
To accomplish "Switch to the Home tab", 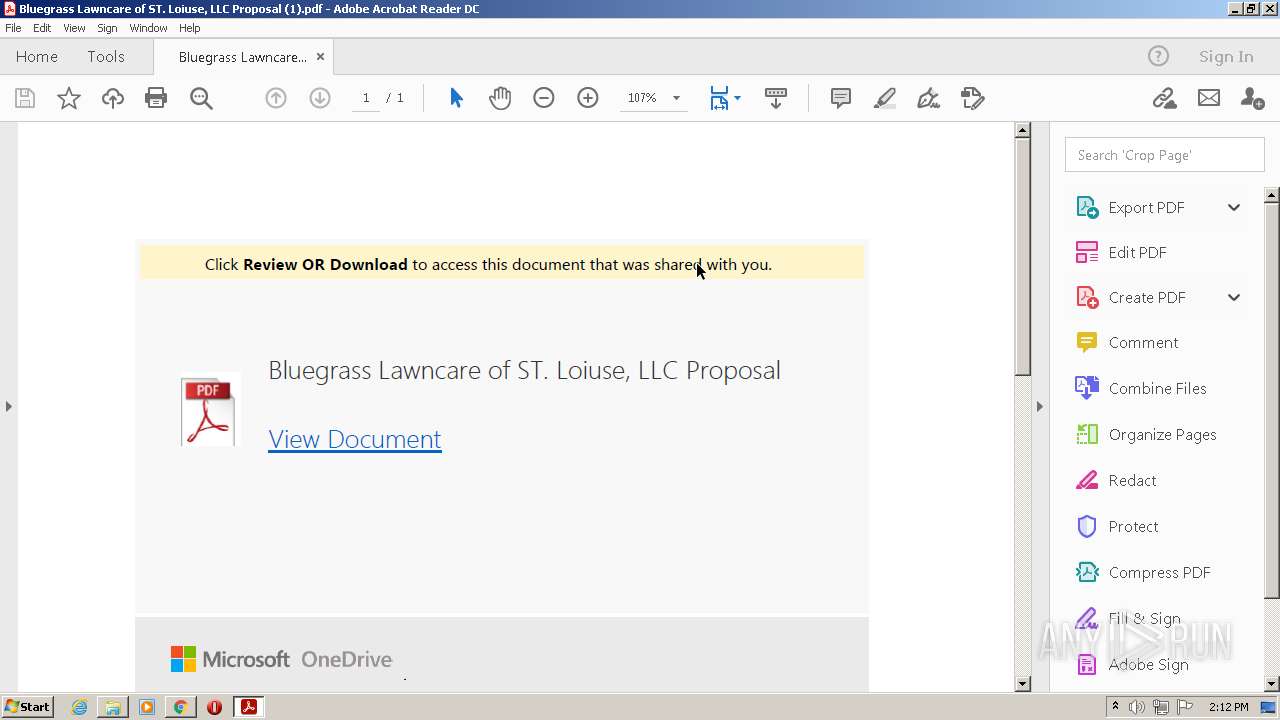I will (37, 56).
